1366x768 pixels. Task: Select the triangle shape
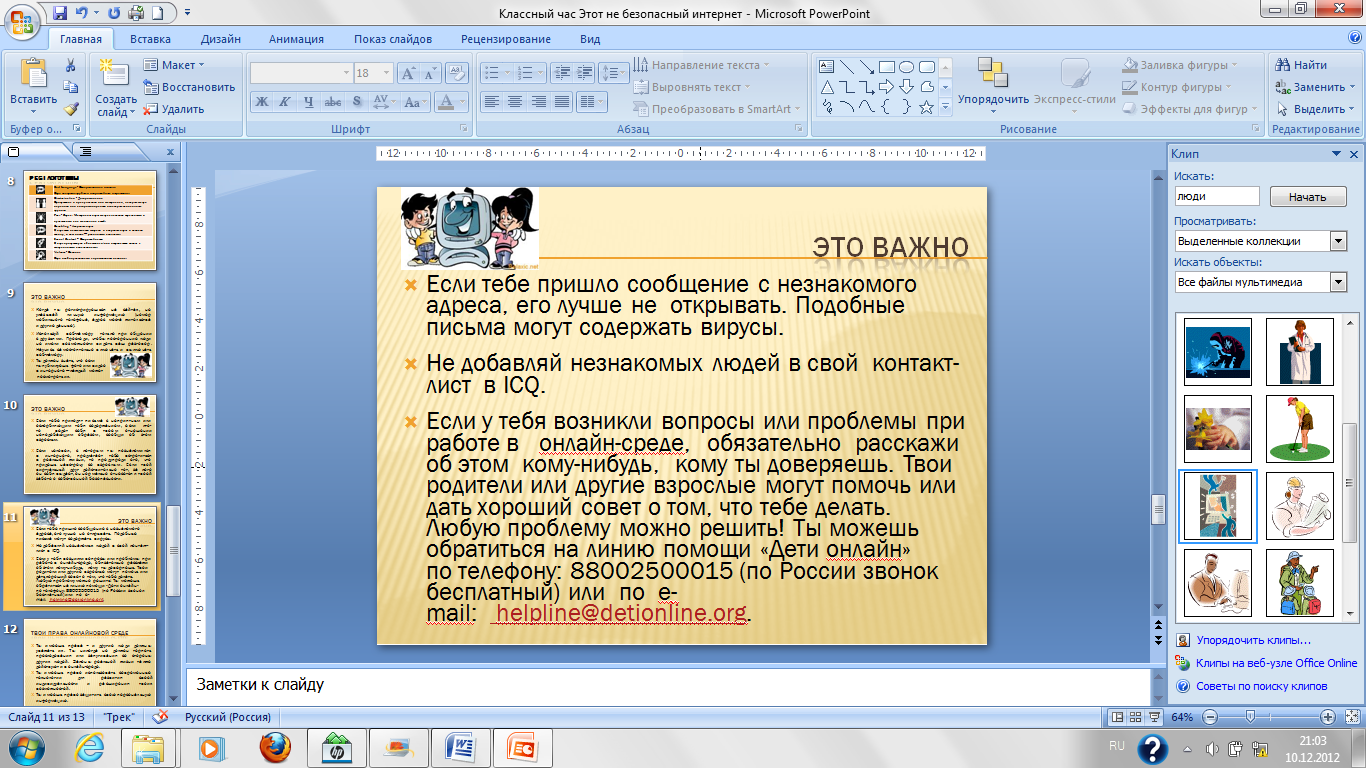827,87
